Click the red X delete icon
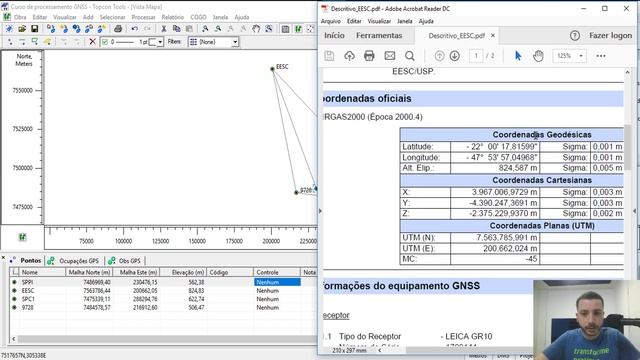Screen dimensions: 640x360 click(x=93, y=42)
